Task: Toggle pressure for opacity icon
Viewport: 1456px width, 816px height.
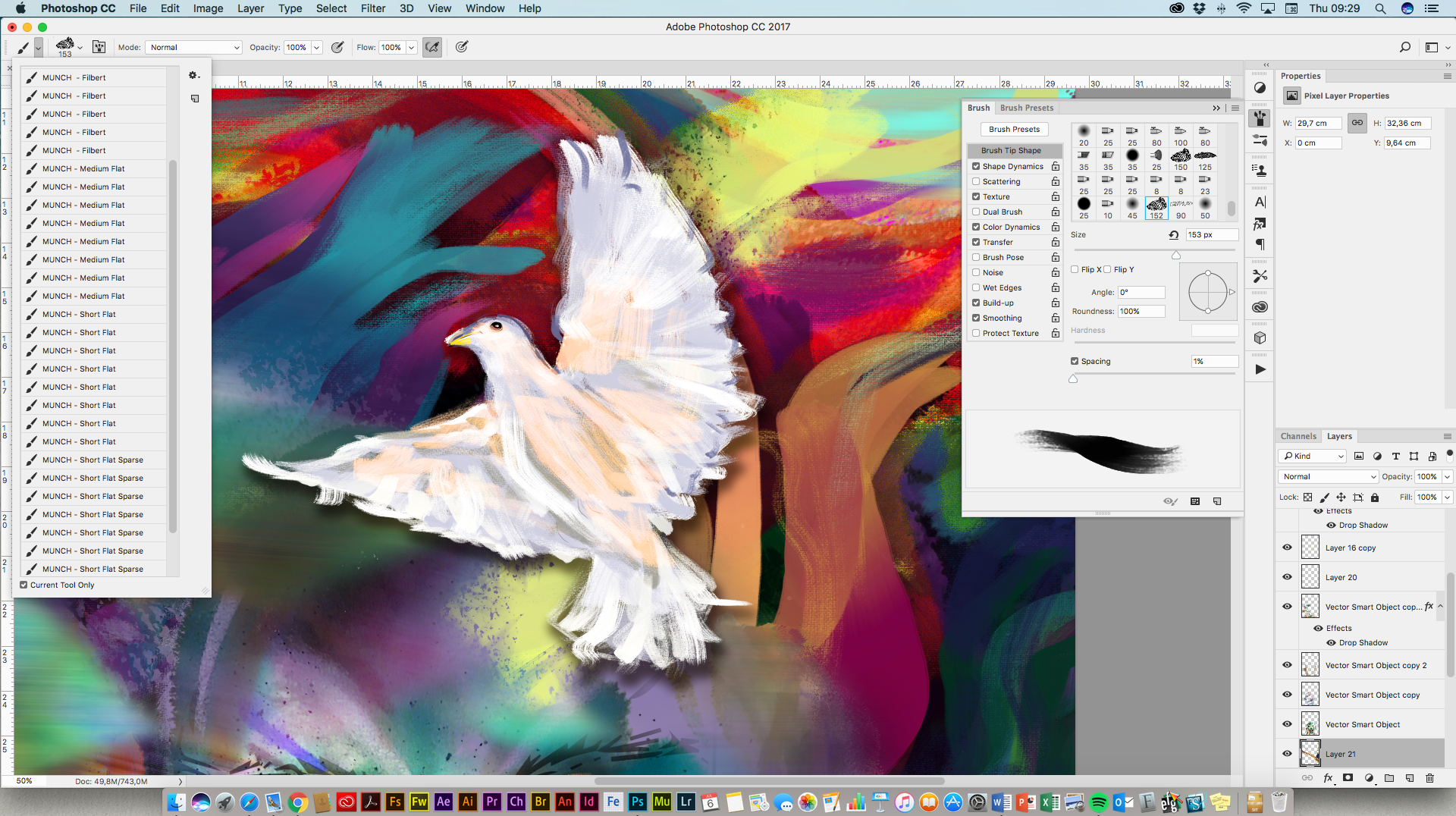Action: pyautogui.click(x=337, y=47)
